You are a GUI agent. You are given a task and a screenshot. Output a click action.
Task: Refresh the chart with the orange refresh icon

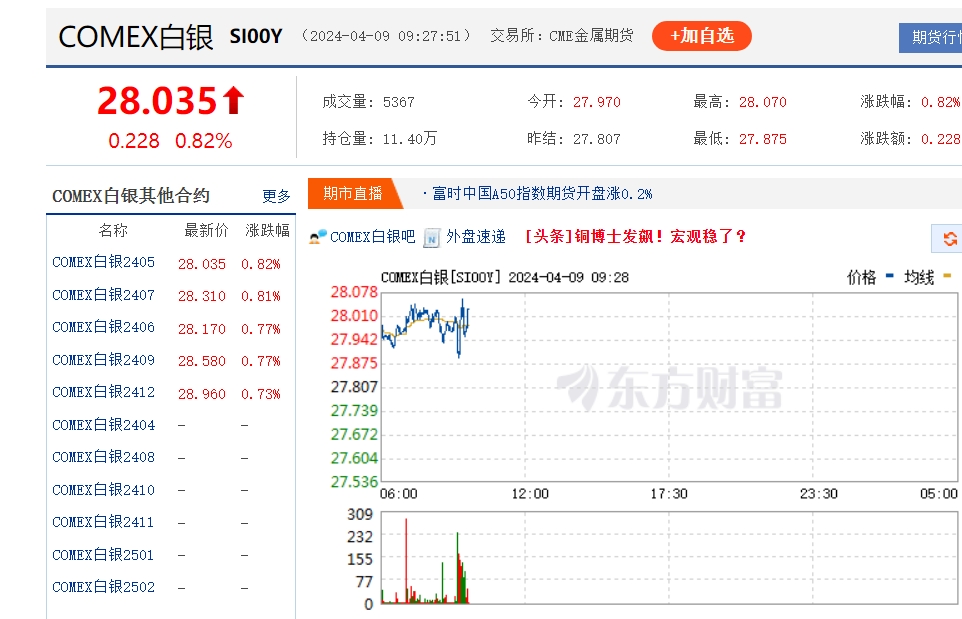point(948,239)
